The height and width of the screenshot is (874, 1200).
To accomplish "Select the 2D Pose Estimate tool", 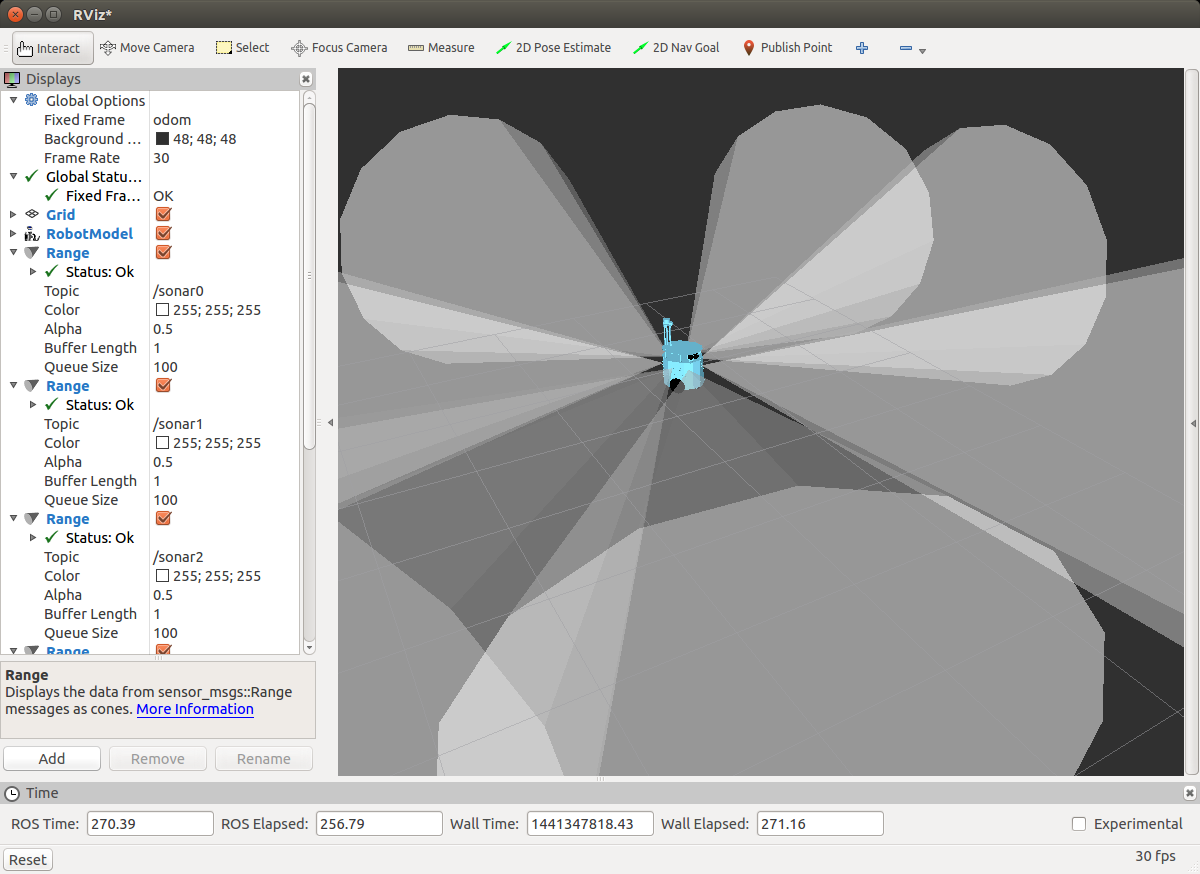I will (553, 48).
